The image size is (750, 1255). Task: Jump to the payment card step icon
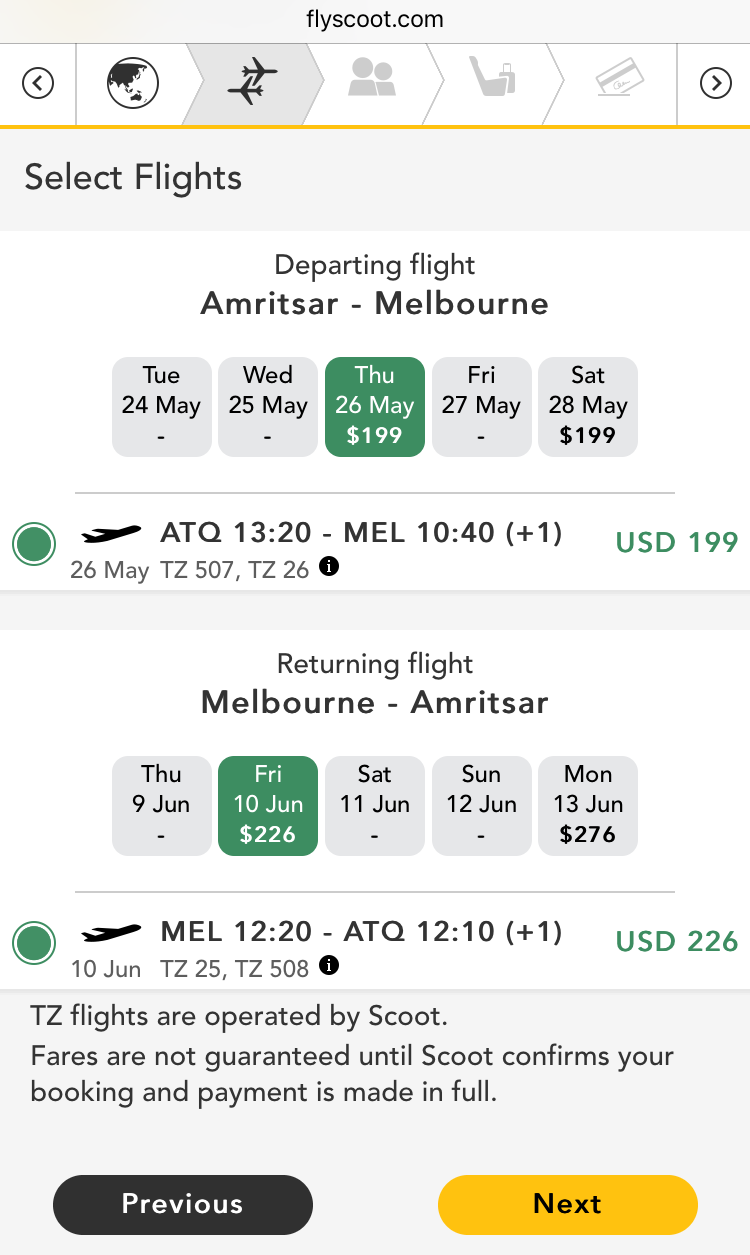click(618, 80)
